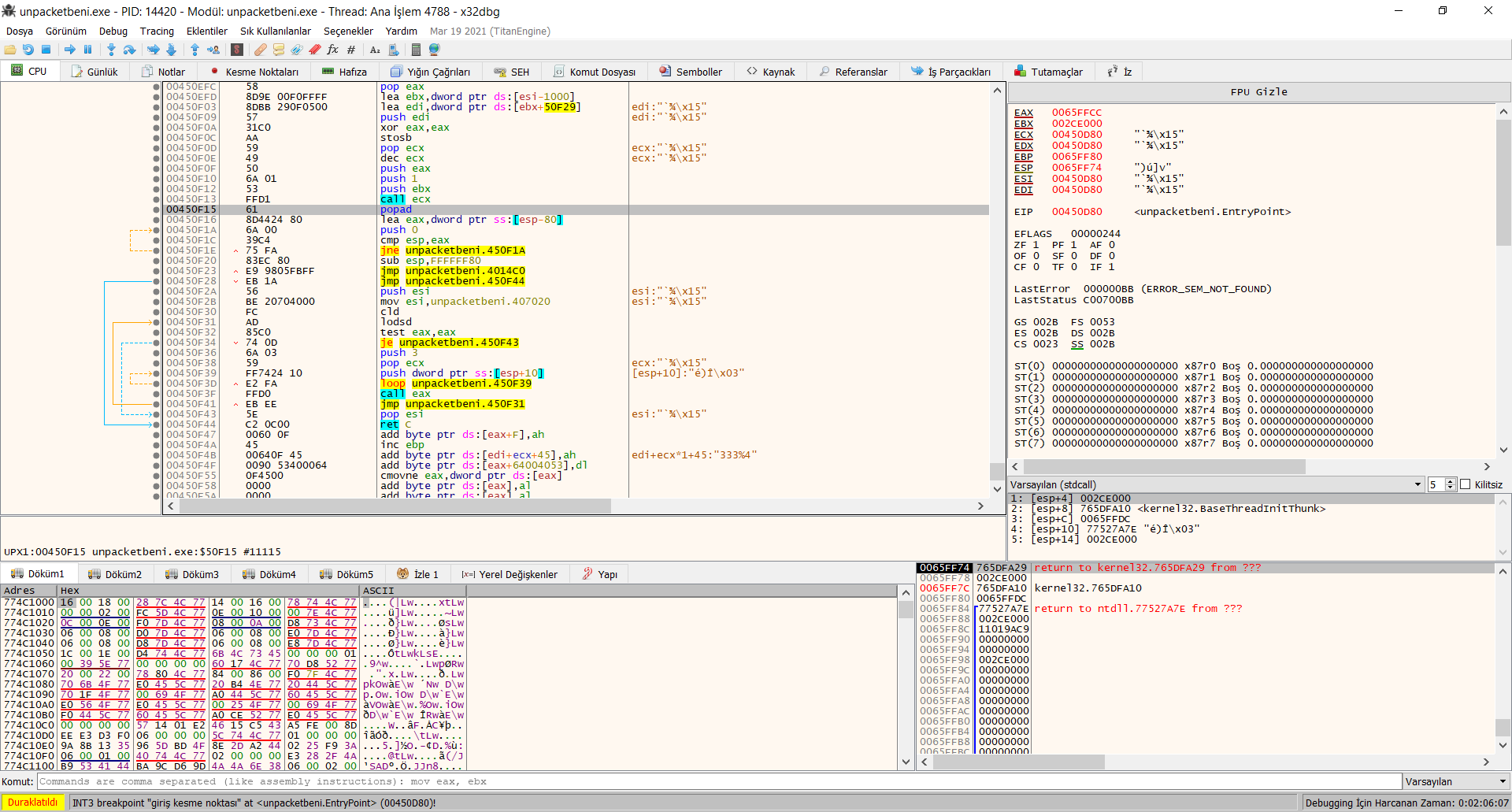
Task: Open the calculator tool icon
Action: (416, 50)
